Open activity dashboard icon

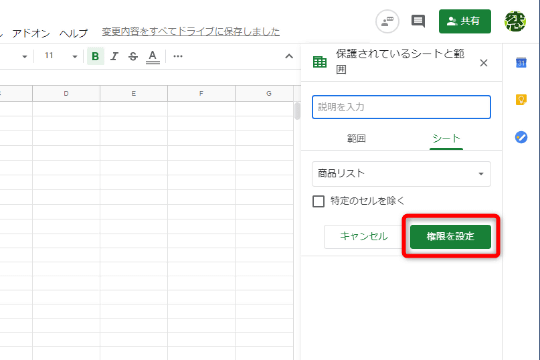coord(387,21)
